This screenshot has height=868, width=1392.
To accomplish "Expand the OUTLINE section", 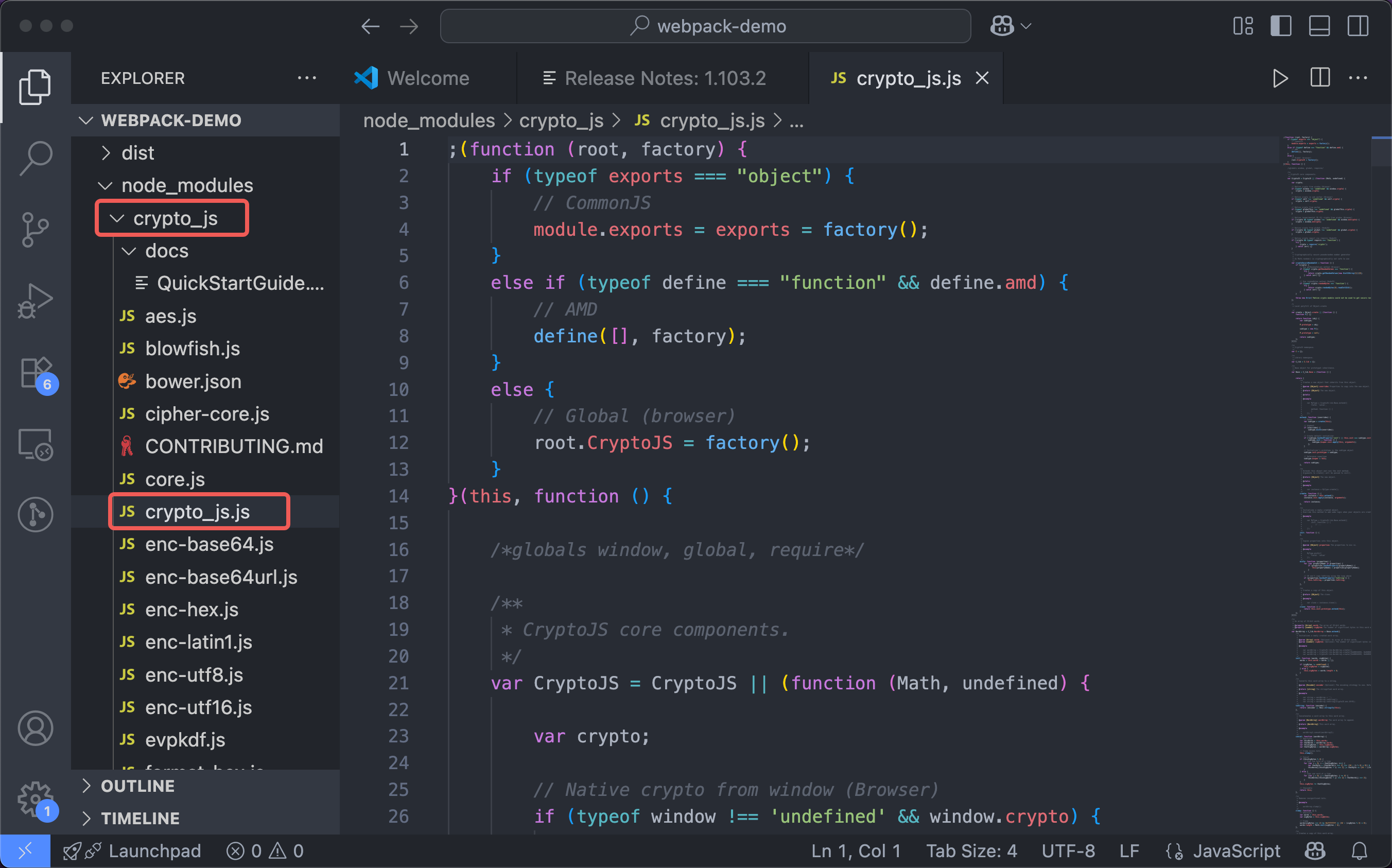I will point(138,786).
